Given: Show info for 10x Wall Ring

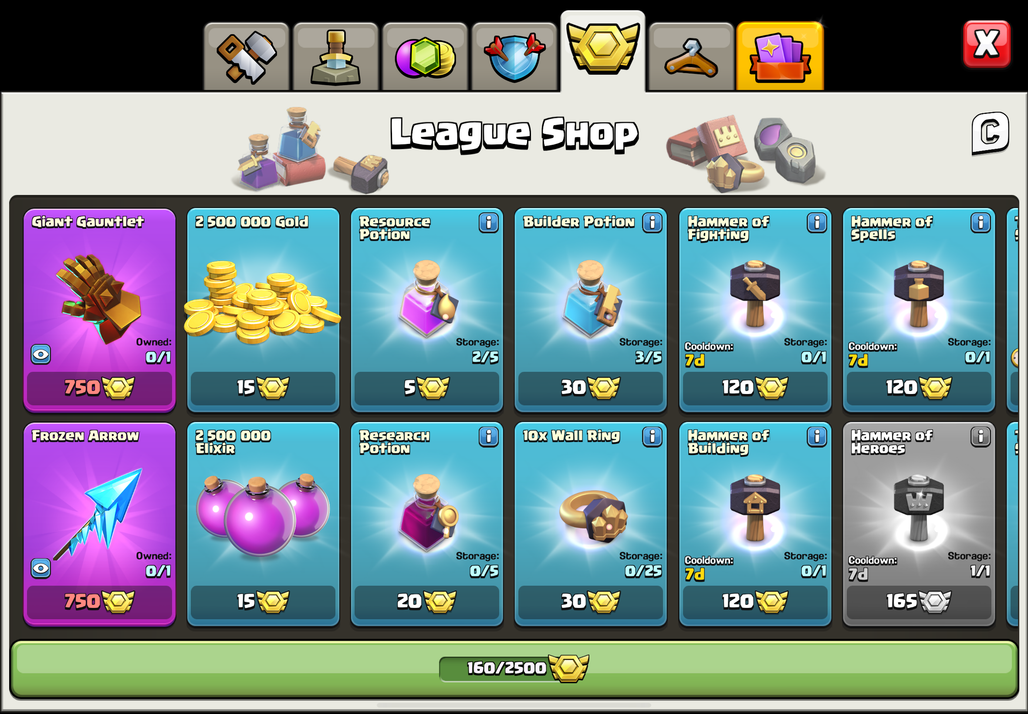Looking at the screenshot, I should tap(652, 437).
